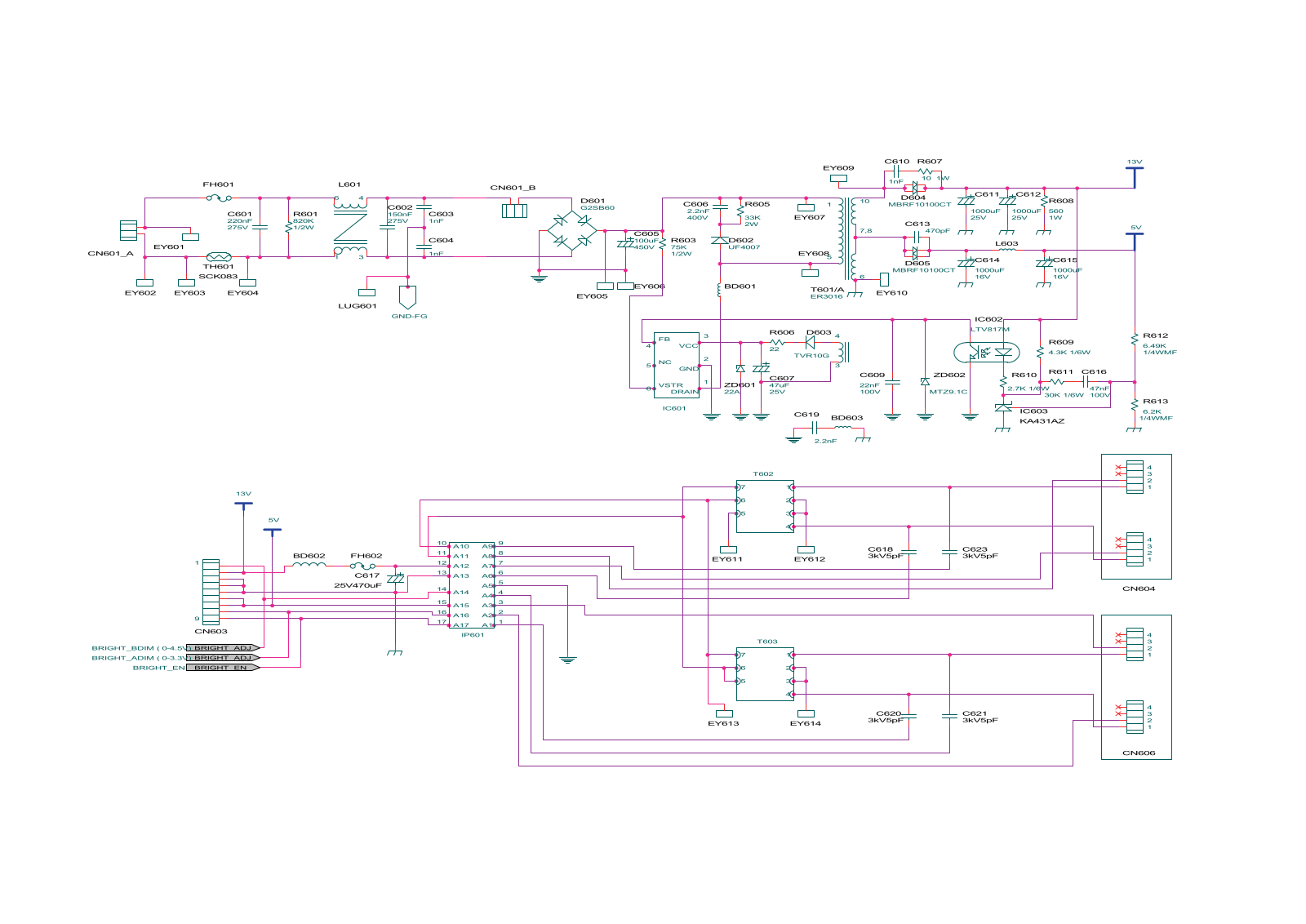The height and width of the screenshot is (924, 1306).
Task: Click the ER3016 transformer part text
Action: tap(826, 296)
